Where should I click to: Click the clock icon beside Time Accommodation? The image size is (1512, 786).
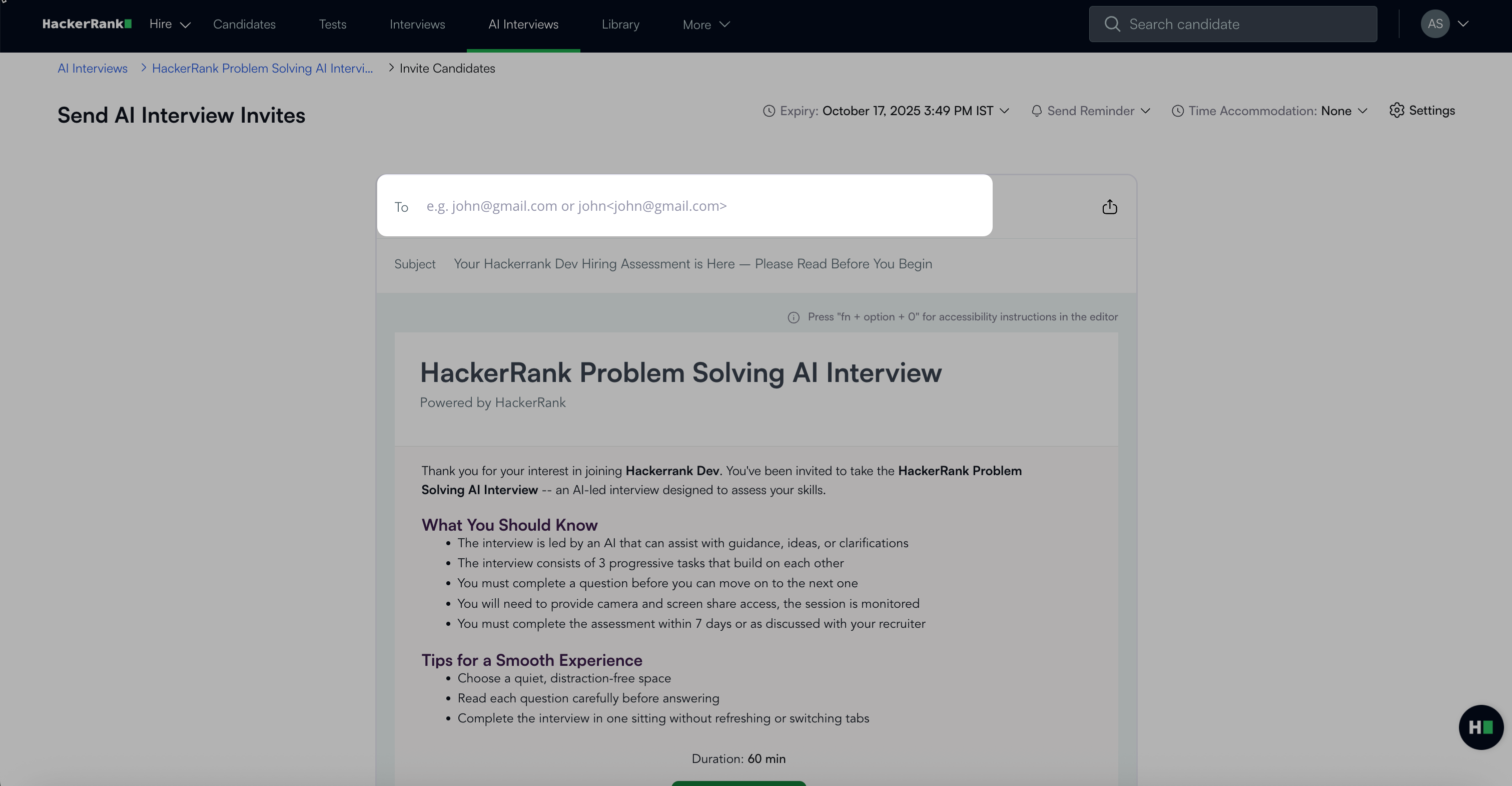pos(1177,111)
